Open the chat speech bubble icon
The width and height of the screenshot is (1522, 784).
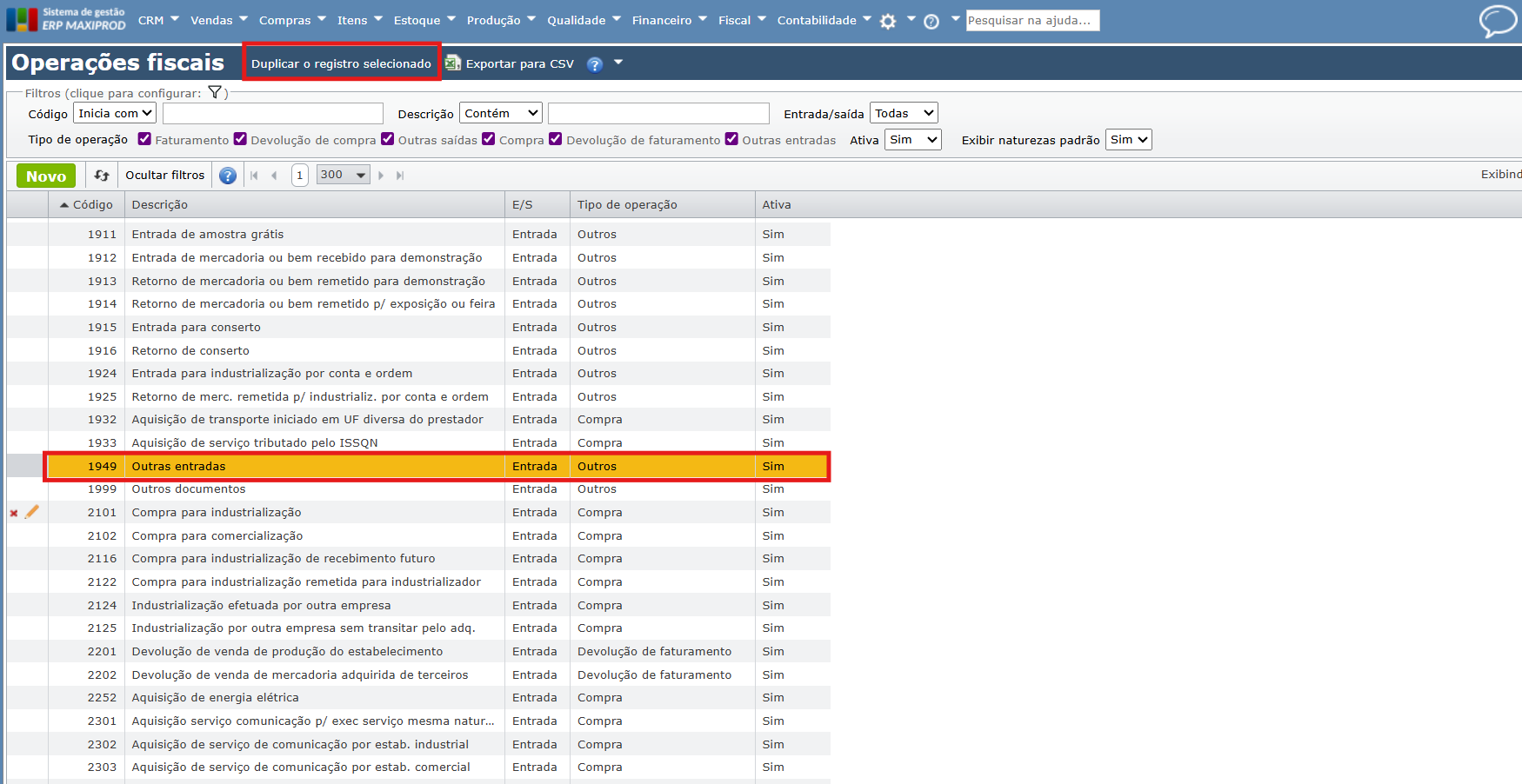pyautogui.click(x=1498, y=21)
